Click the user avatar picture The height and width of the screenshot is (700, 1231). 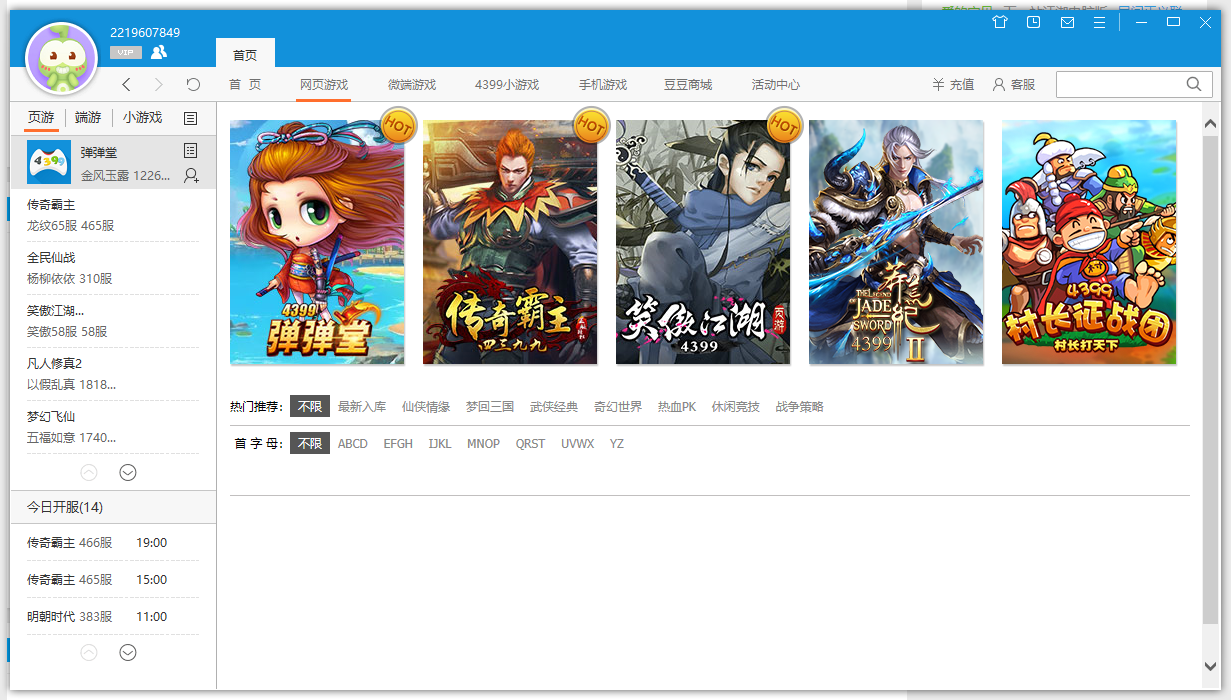coord(60,58)
